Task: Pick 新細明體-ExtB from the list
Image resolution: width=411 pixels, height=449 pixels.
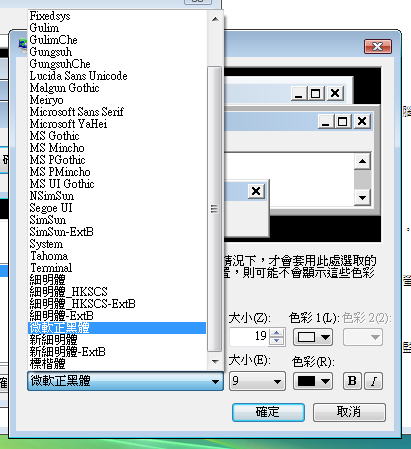Action: pos(117,352)
